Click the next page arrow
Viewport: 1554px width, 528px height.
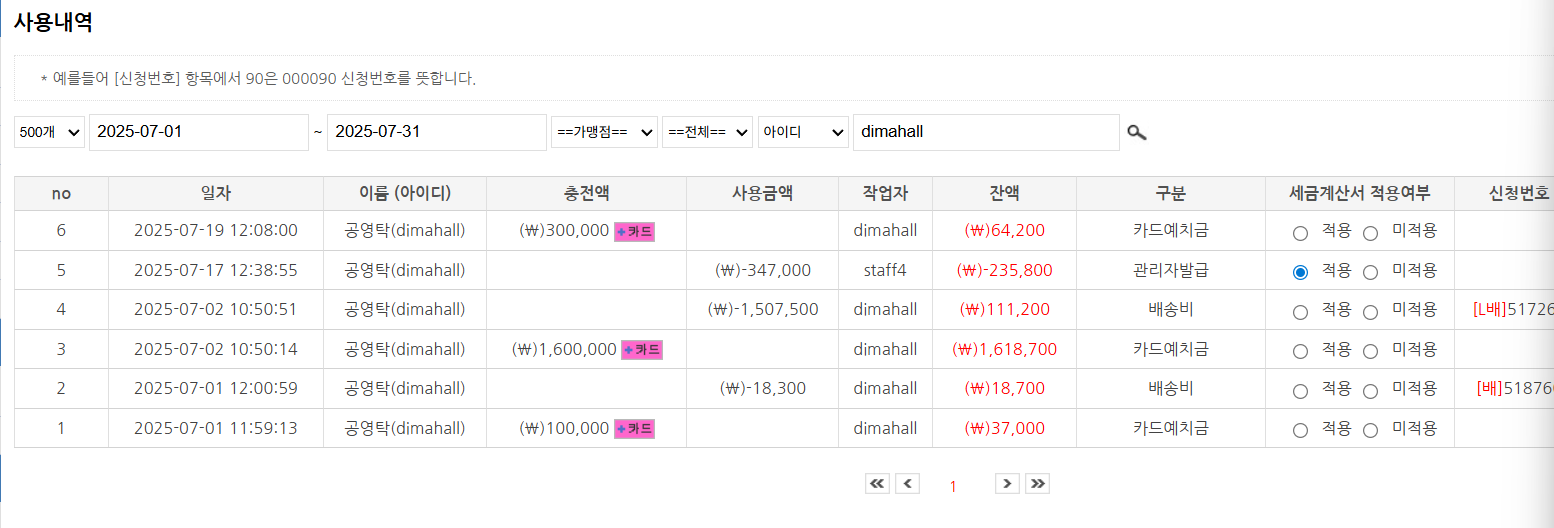coord(1007,484)
